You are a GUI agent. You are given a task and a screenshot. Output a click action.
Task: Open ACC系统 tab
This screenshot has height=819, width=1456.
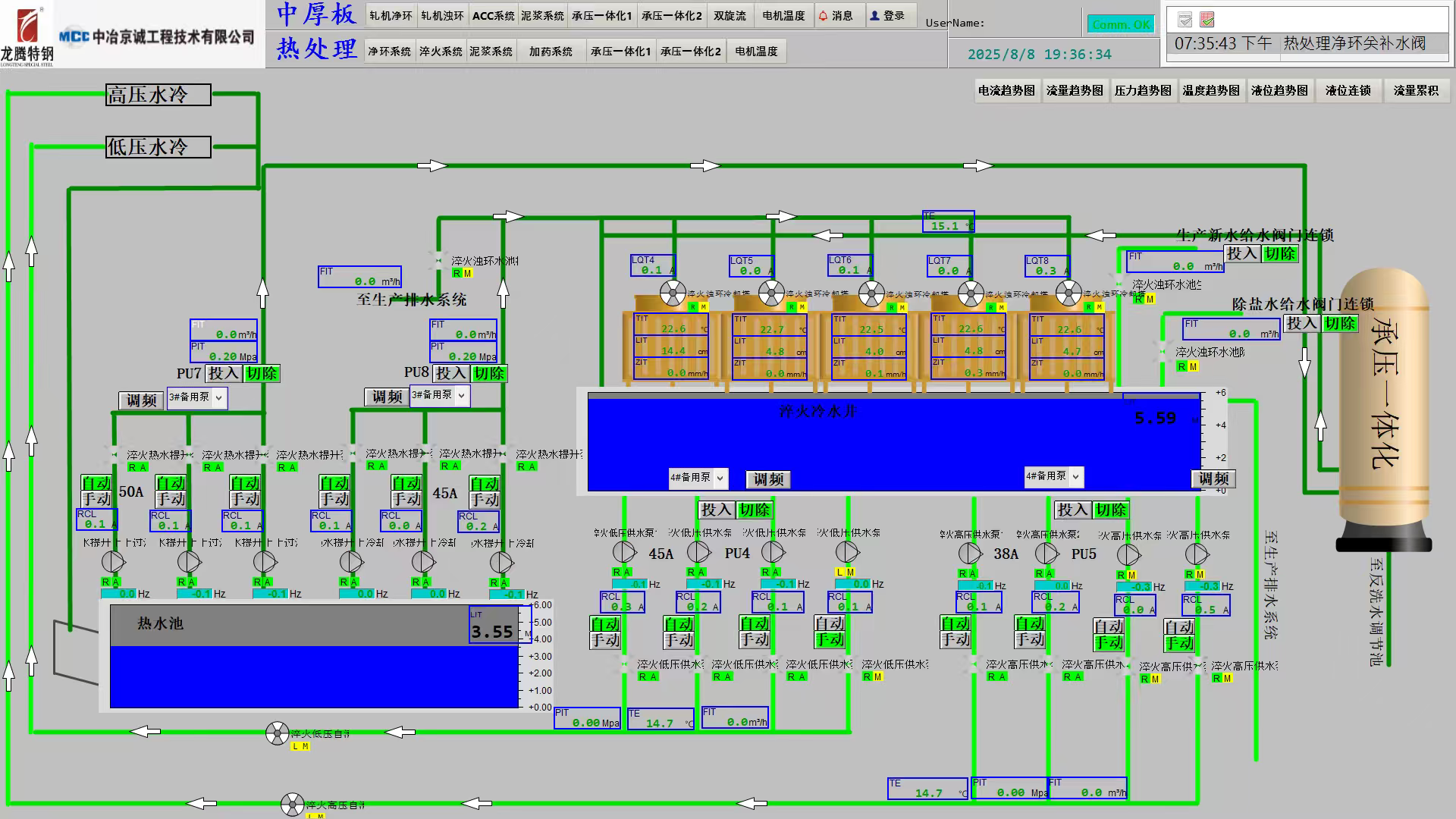493,16
